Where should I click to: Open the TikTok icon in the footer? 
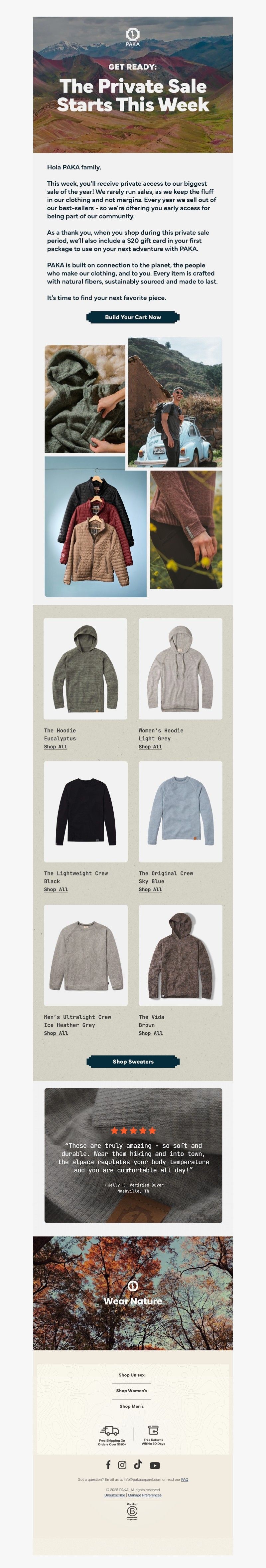coord(138,1465)
